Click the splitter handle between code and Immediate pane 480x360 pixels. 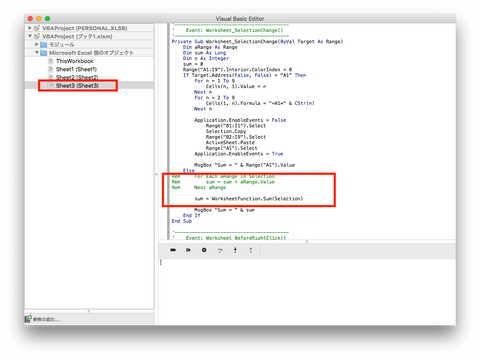click(x=307, y=241)
